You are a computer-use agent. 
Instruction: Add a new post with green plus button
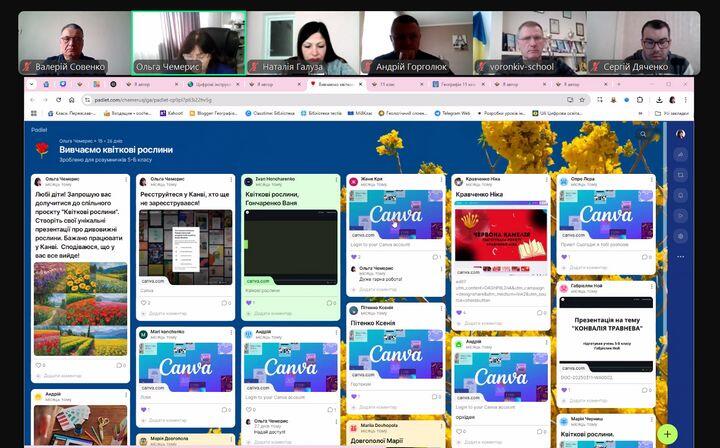click(x=667, y=434)
